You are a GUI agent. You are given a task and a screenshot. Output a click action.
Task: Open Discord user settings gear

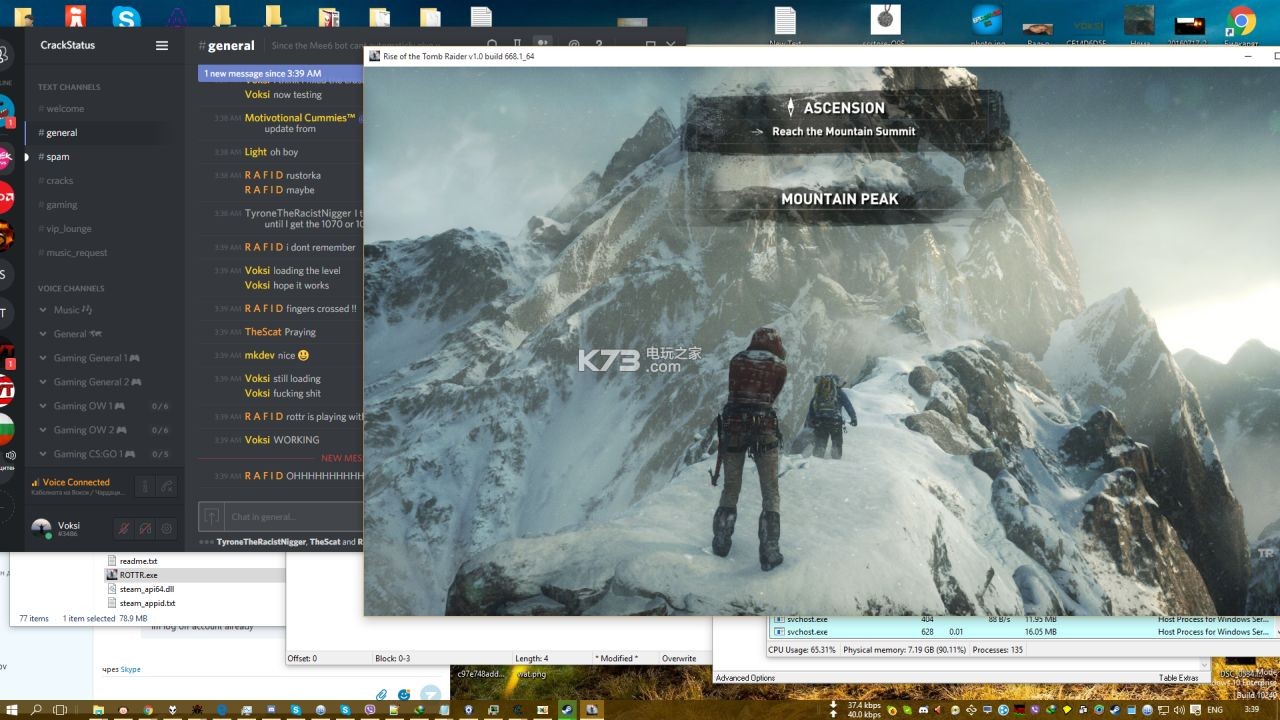point(167,528)
